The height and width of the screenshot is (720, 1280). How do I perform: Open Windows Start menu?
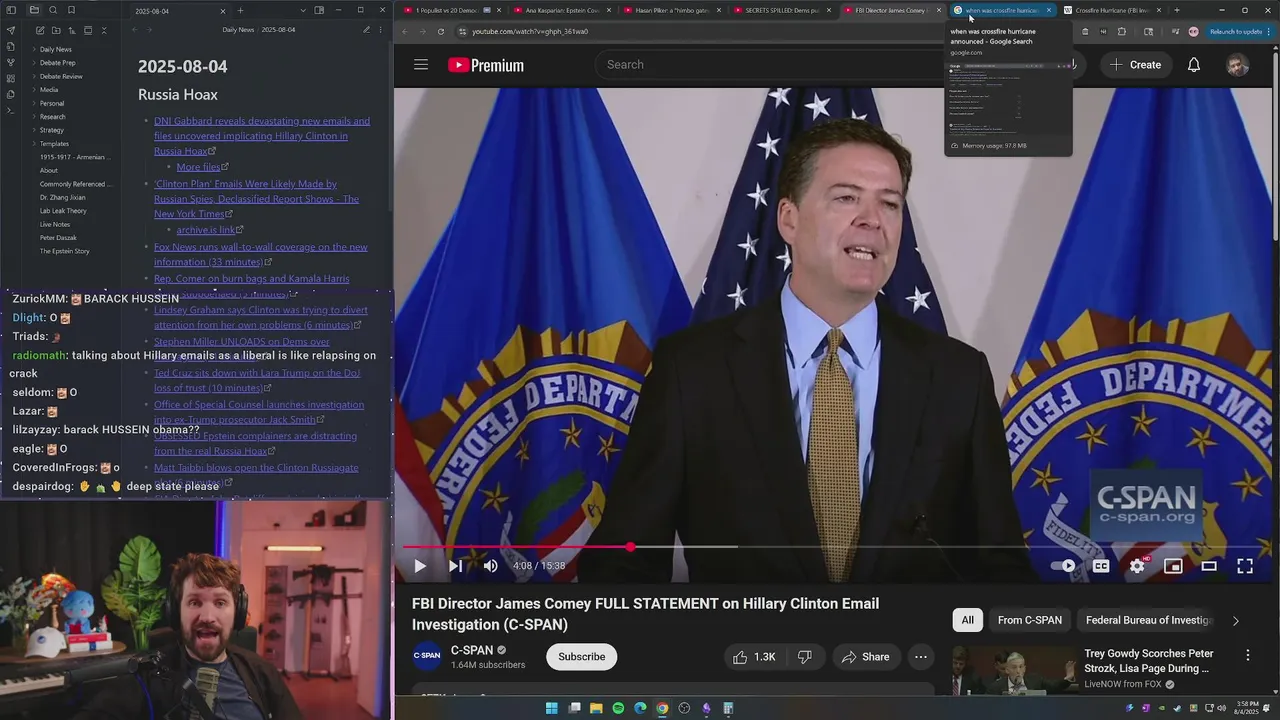pos(551,708)
